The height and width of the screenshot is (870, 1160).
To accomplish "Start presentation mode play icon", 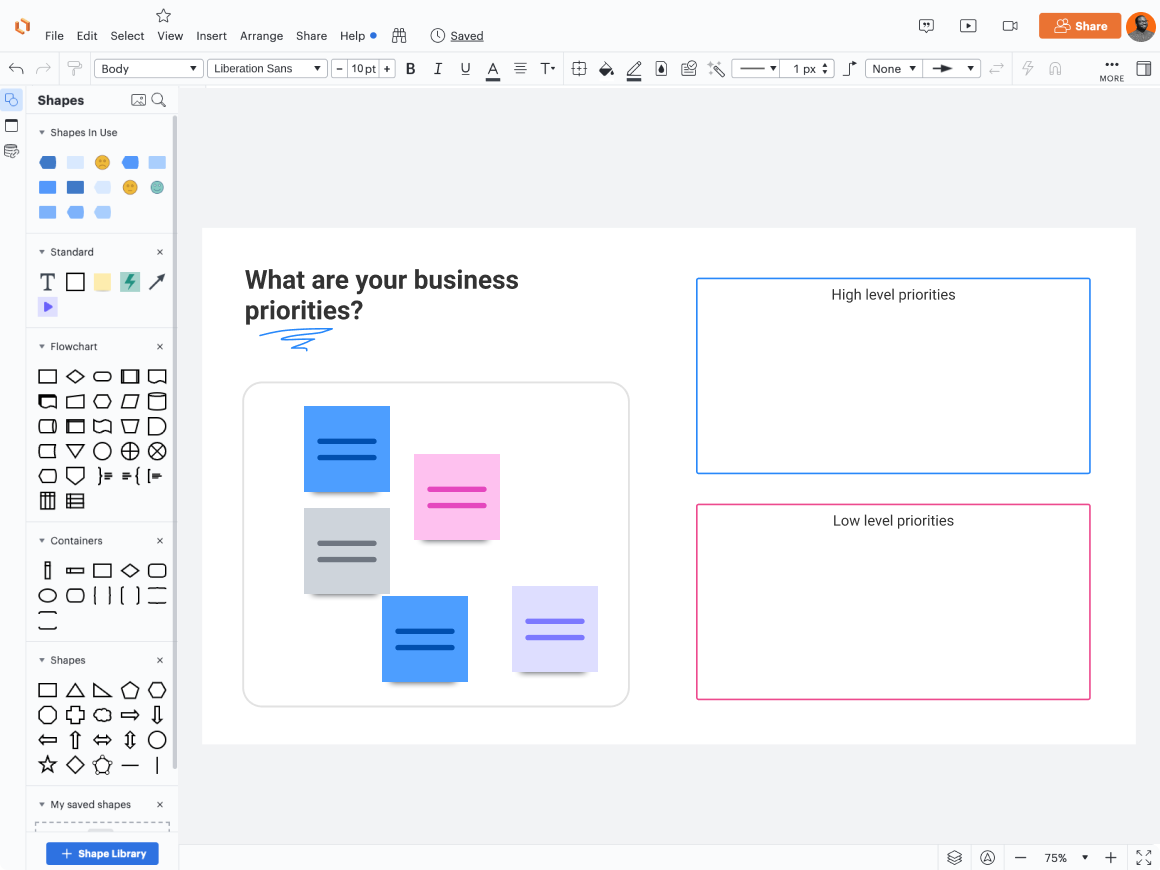I will click(x=968, y=26).
